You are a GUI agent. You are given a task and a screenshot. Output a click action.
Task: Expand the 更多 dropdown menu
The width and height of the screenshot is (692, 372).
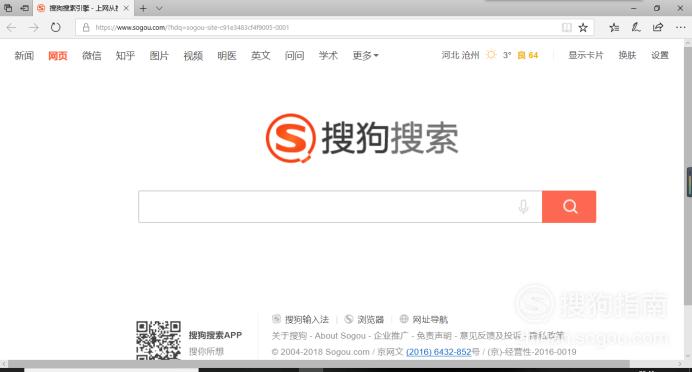(365, 56)
